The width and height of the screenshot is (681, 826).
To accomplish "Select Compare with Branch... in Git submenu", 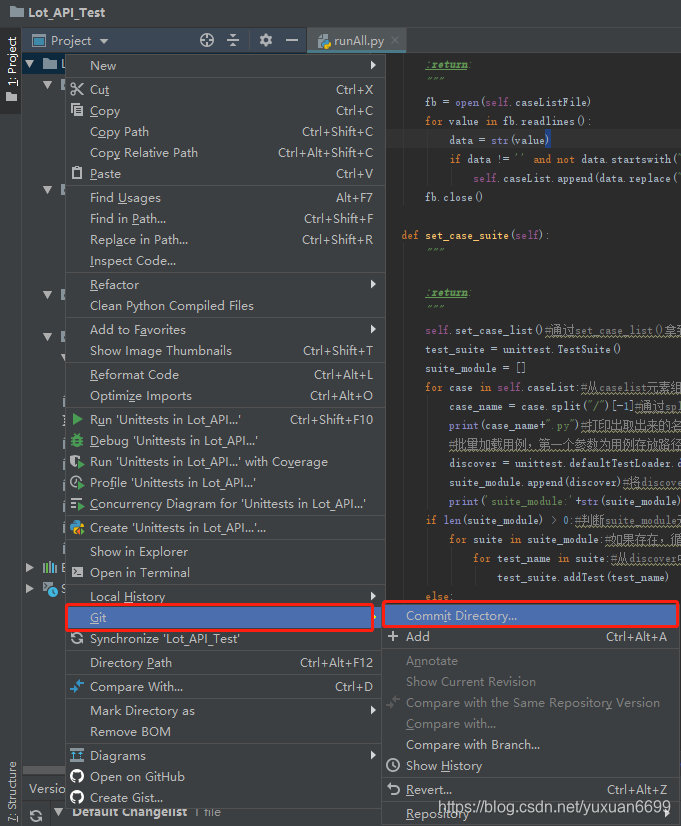I will [530, 744].
